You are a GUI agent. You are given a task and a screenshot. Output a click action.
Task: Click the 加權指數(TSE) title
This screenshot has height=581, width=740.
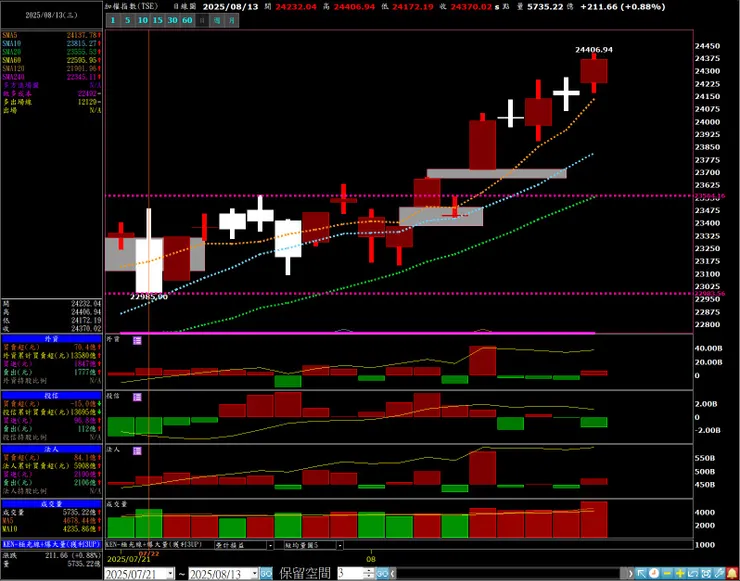click(x=131, y=7)
